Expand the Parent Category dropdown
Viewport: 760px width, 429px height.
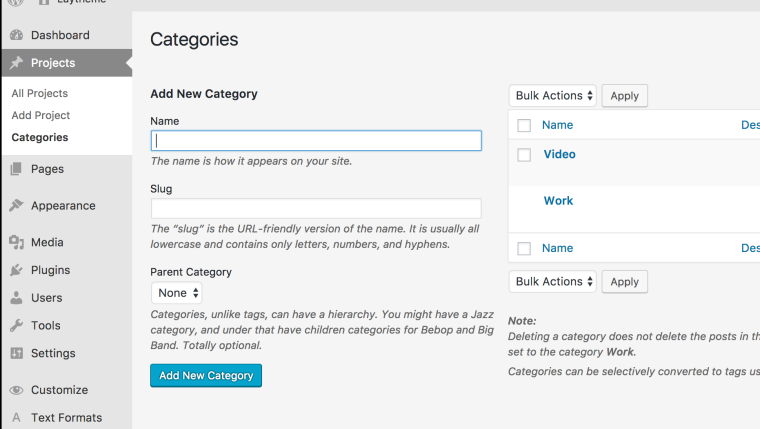178,293
